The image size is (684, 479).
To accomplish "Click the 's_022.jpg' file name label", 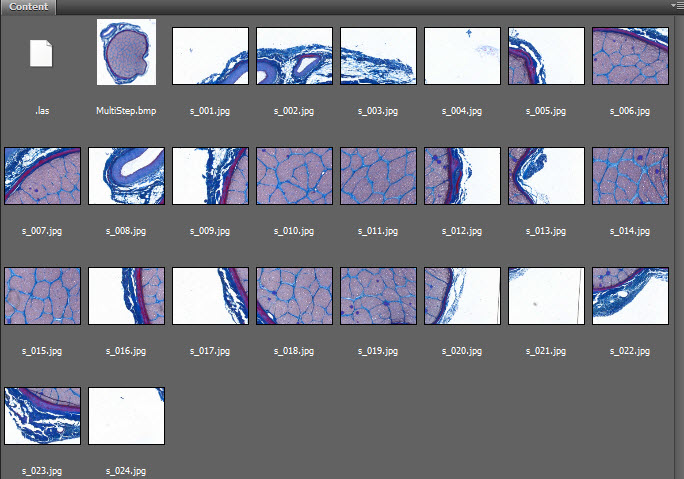I will (x=630, y=351).
